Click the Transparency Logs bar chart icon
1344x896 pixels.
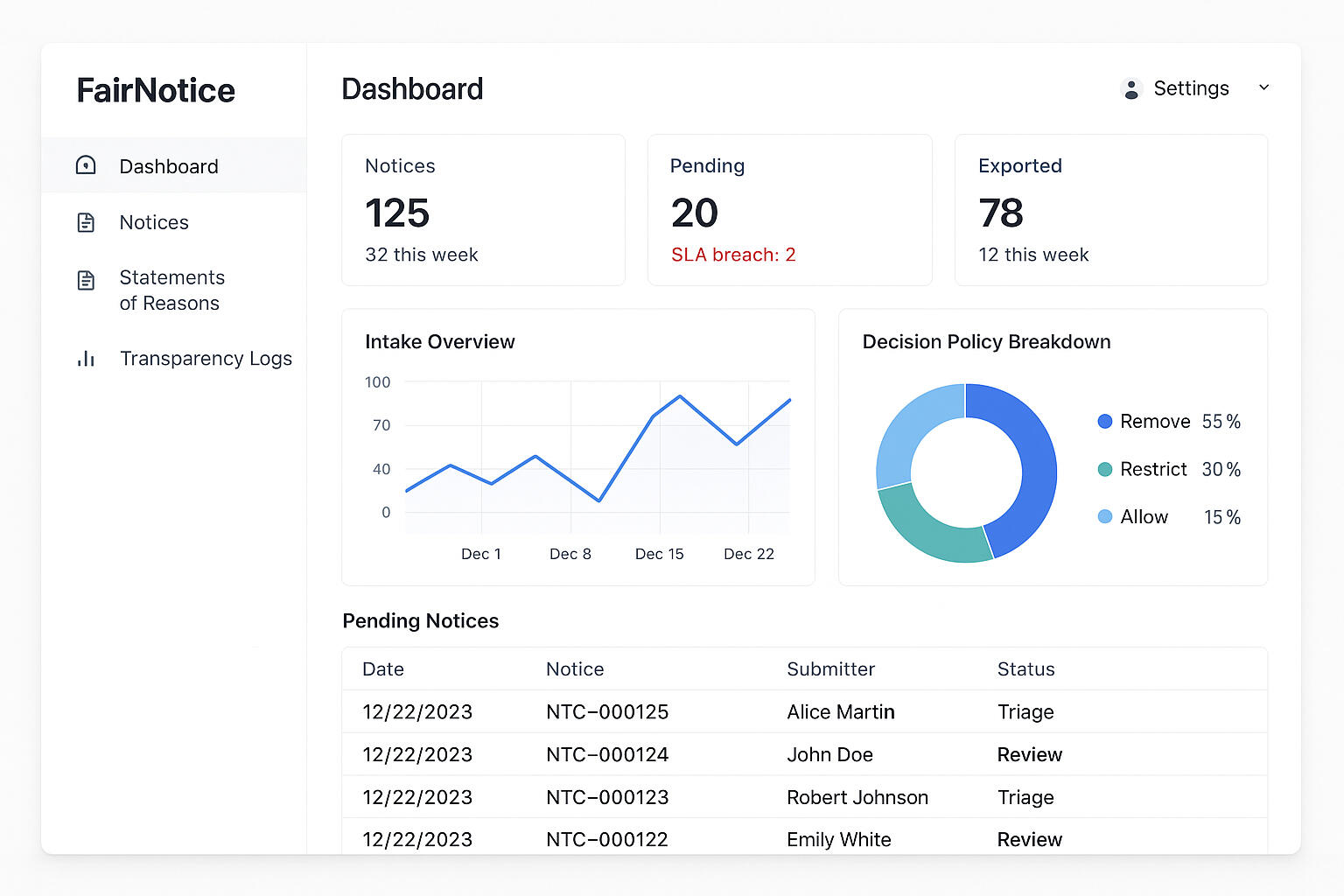click(86, 359)
